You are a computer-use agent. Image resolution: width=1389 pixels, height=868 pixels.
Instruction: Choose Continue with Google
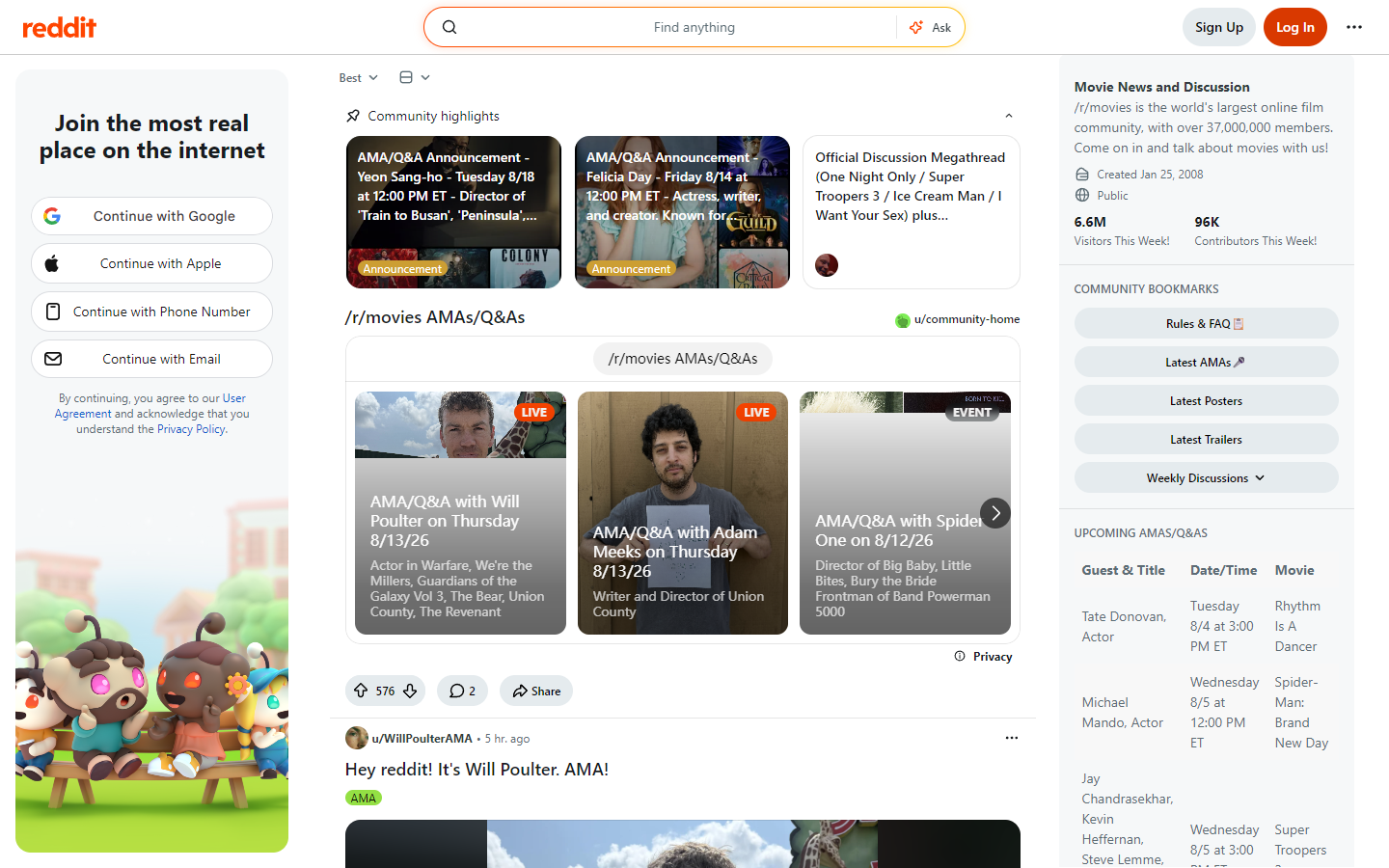(152, 216)
